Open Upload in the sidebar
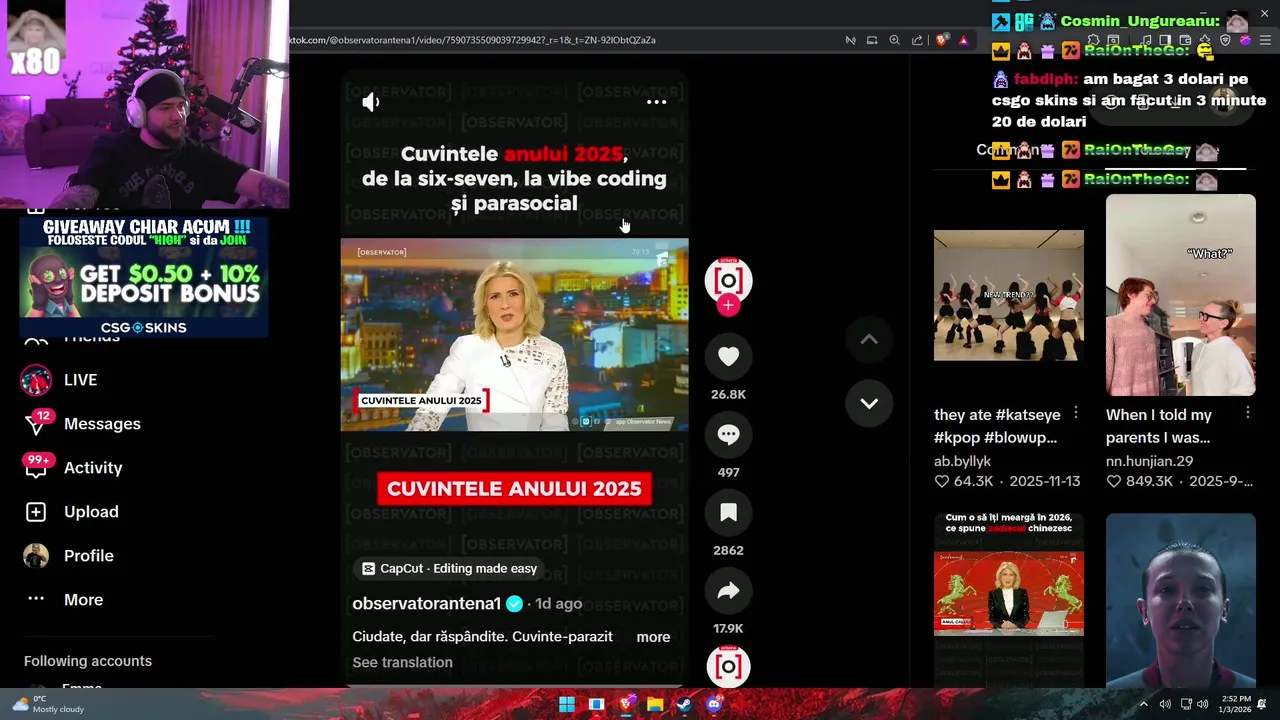 pyautogui.click(x=91, y=512)
